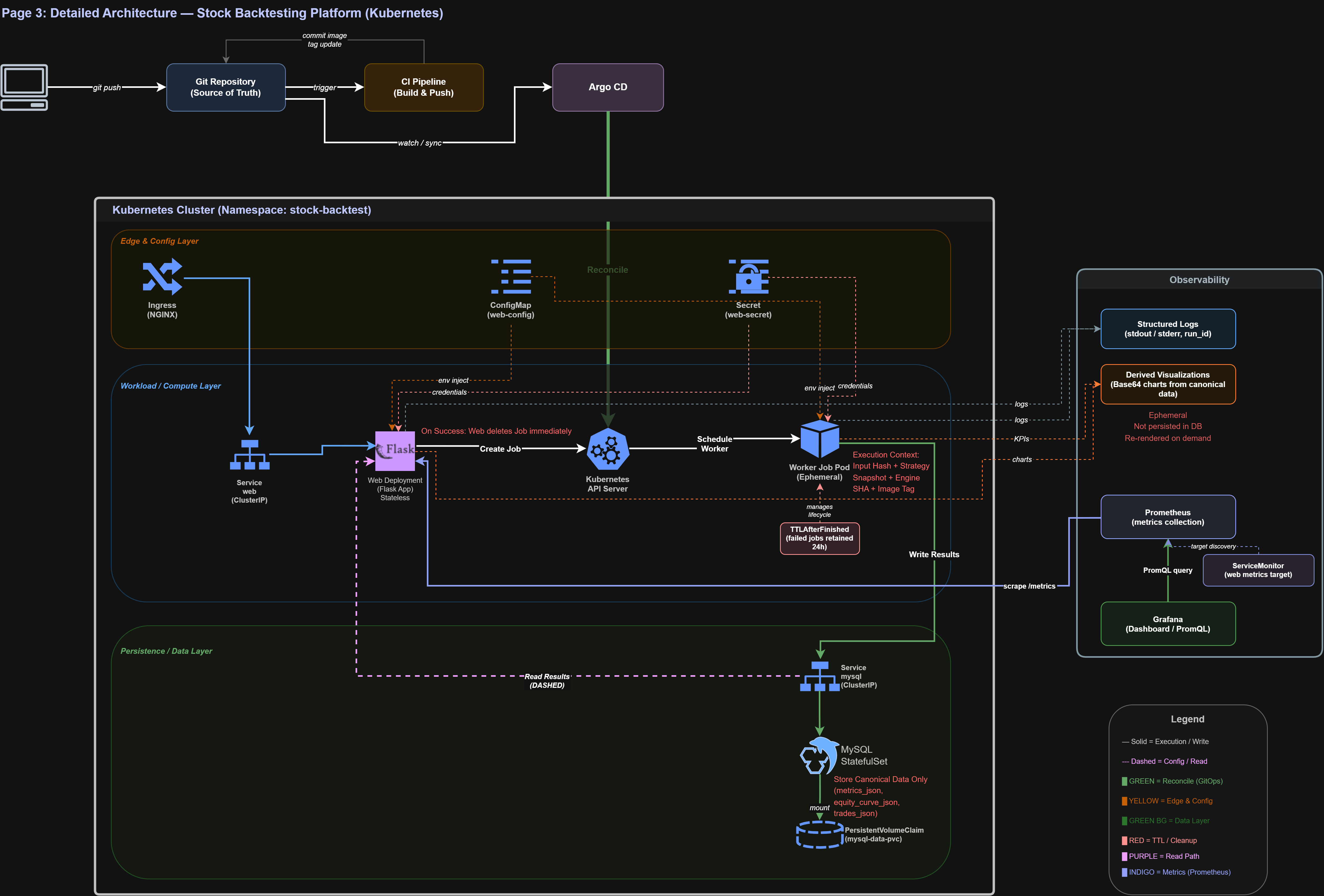Click the 'Write Results' connector label
Image resolution: width=1324 pixels, height=896 pixels.
point(934,554)
